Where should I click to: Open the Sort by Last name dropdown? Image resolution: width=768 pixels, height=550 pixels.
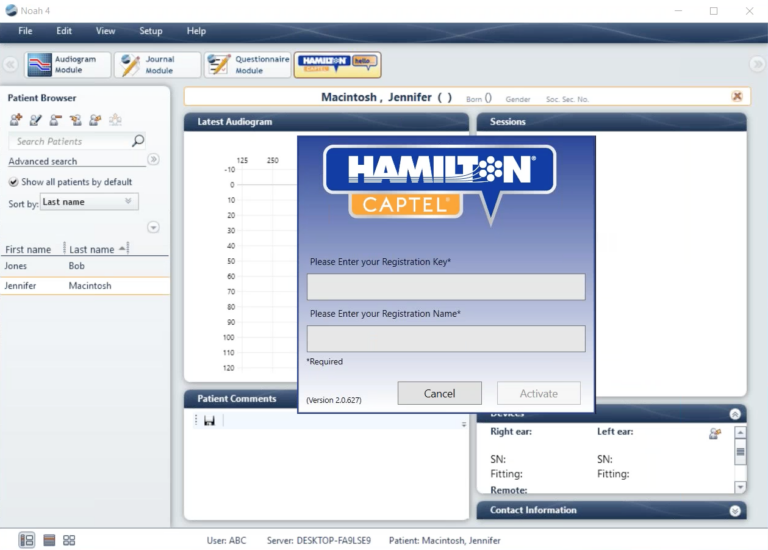89,202
